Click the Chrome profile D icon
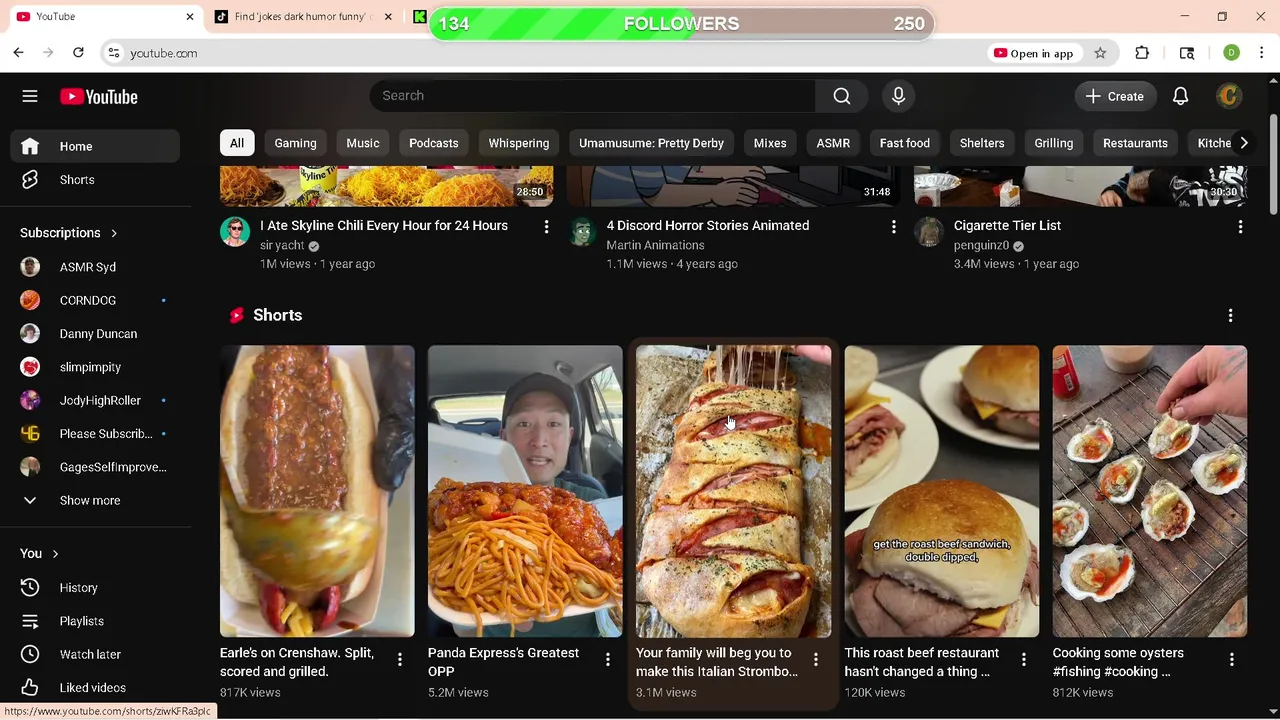Screen dimensions: 1280x720 (x=1231, y=53)
